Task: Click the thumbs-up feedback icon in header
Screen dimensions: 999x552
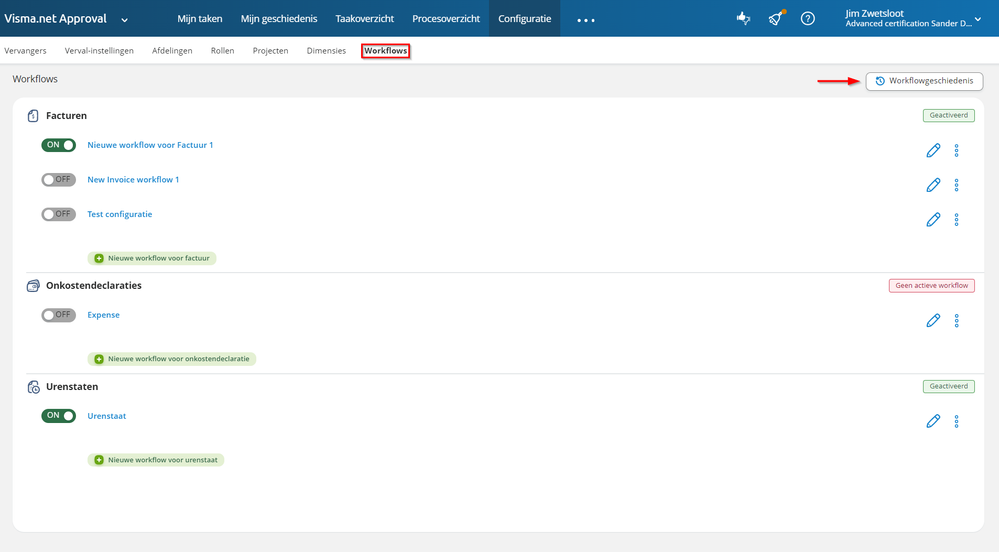Action: tap(743, 18)
